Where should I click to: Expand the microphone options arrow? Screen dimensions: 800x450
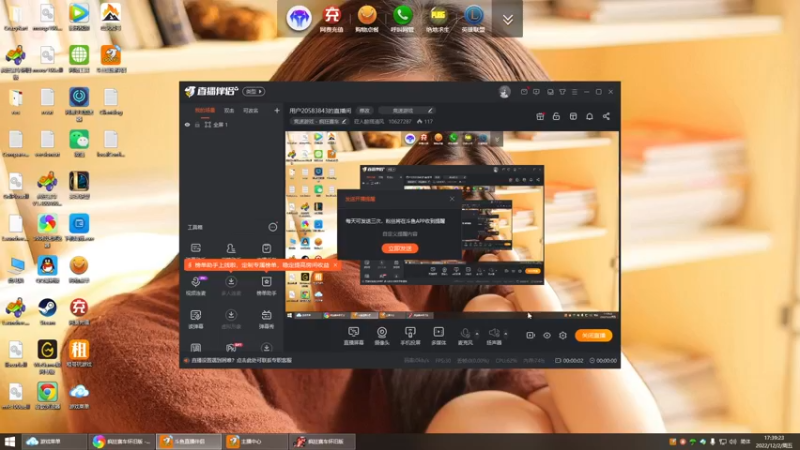click(477, 334)
